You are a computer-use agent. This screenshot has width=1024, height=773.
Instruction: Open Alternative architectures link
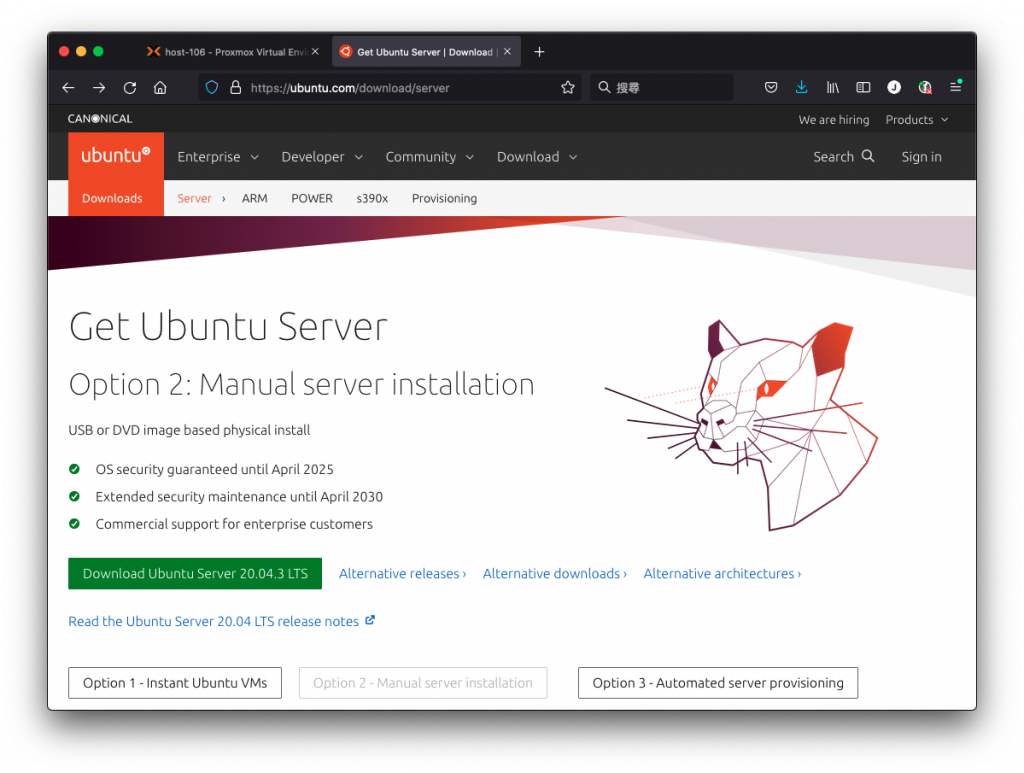pos(722,573)
